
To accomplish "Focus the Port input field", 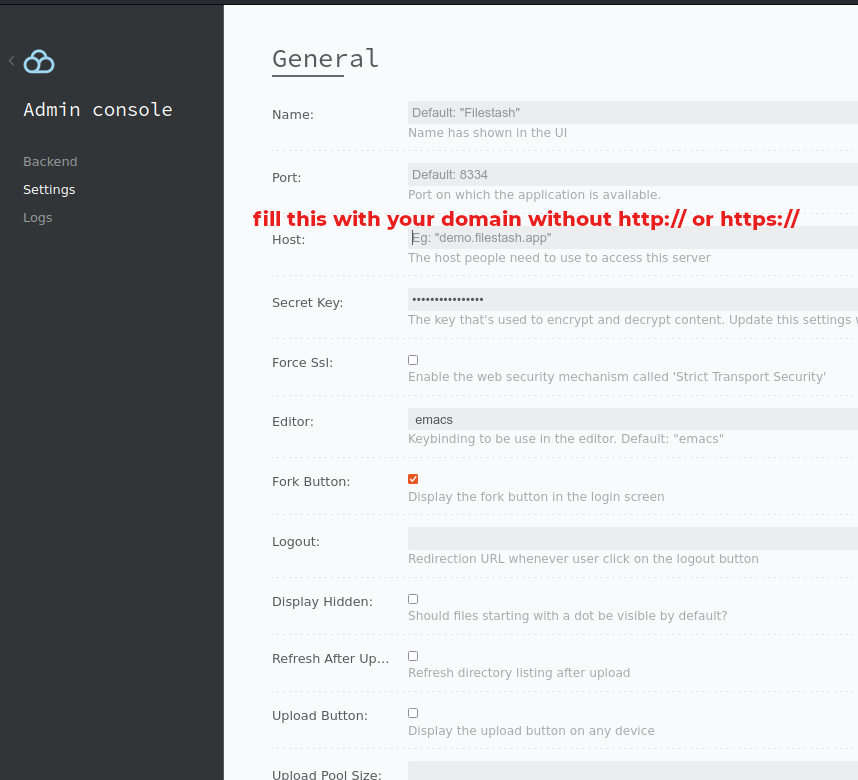I will (x=632, y=175).
